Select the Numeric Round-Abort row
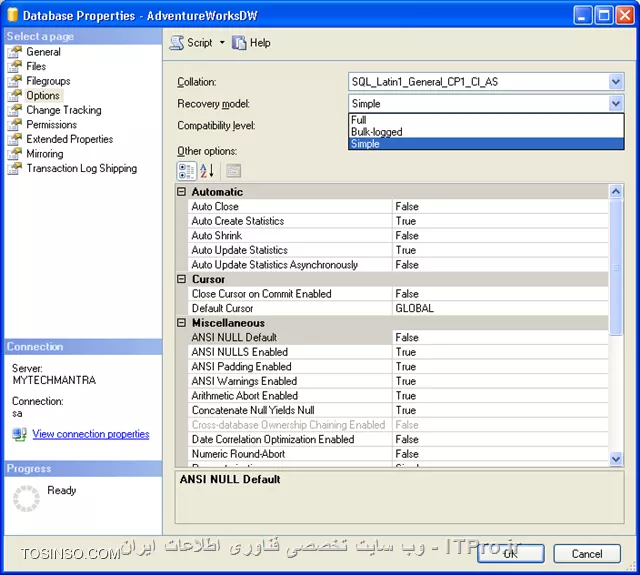Screen dimensions: 640x575 click(398, 454)
